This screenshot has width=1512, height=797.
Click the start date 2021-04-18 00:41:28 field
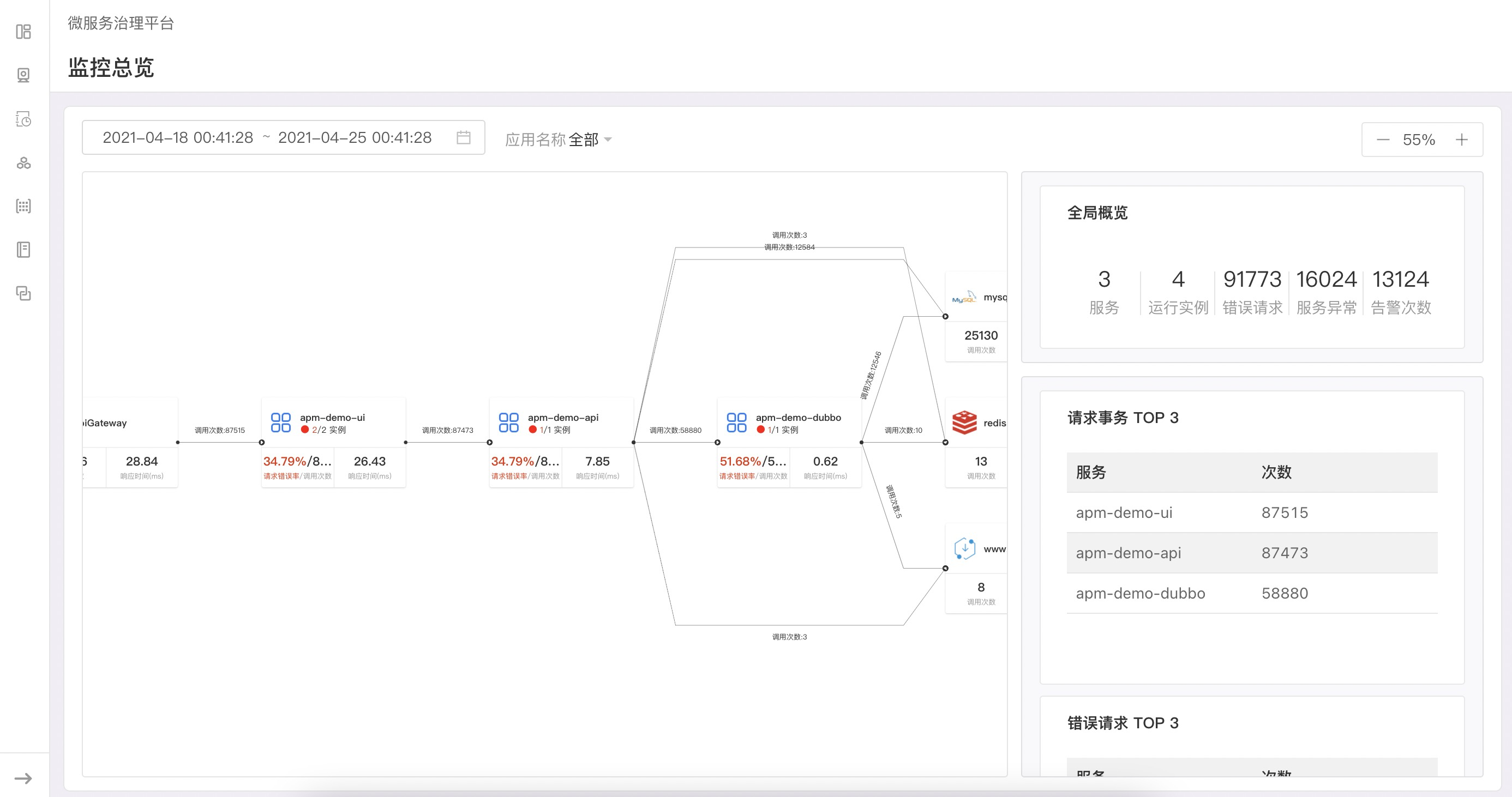pyautogui.click(x=178, y=137)
